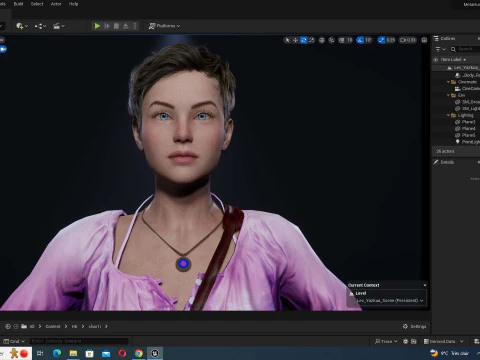
Task: Collapse the Env folder in Outliner
Action: click(x=448, y=95)
